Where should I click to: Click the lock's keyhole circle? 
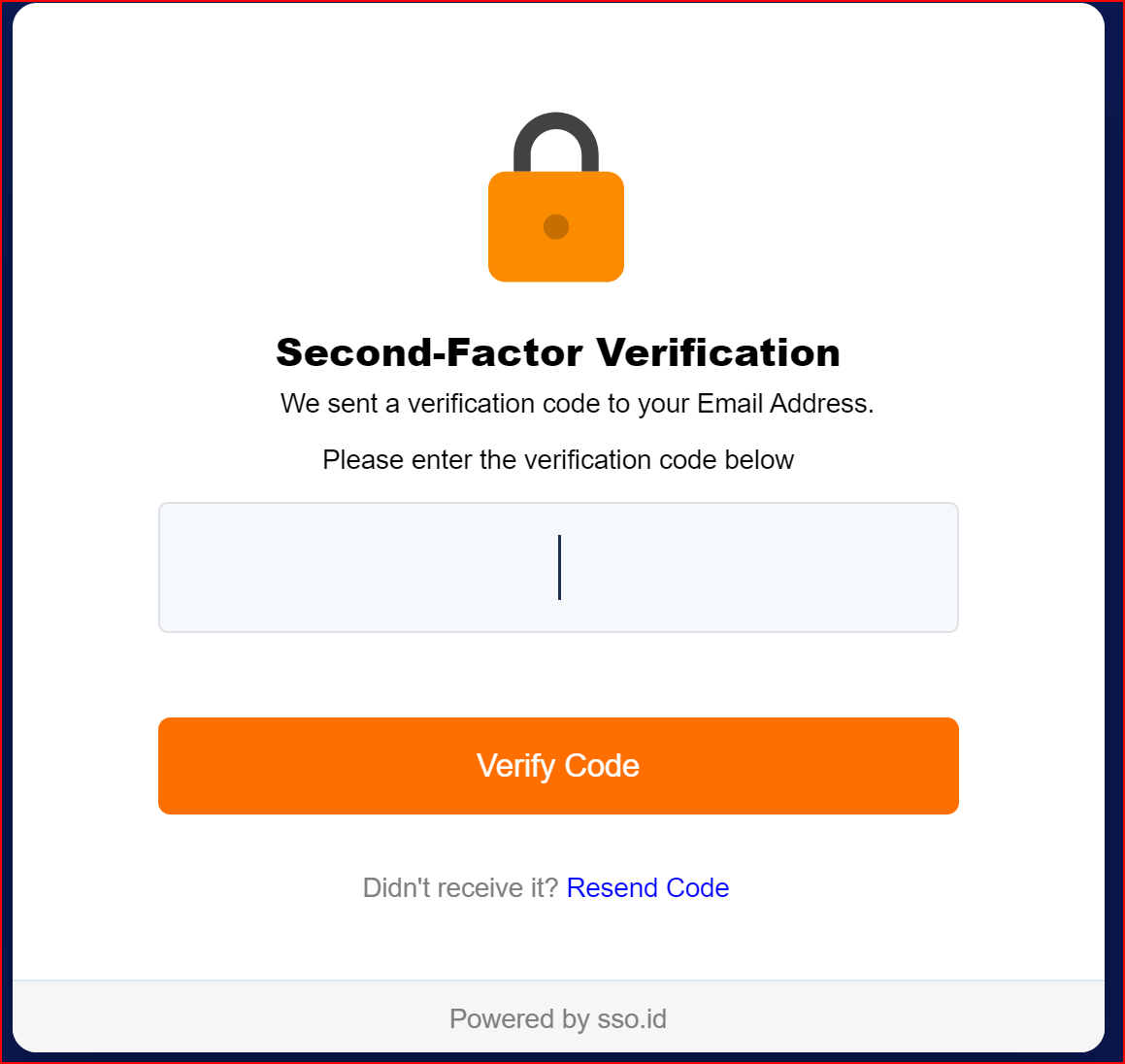click(x=556, y=226)
